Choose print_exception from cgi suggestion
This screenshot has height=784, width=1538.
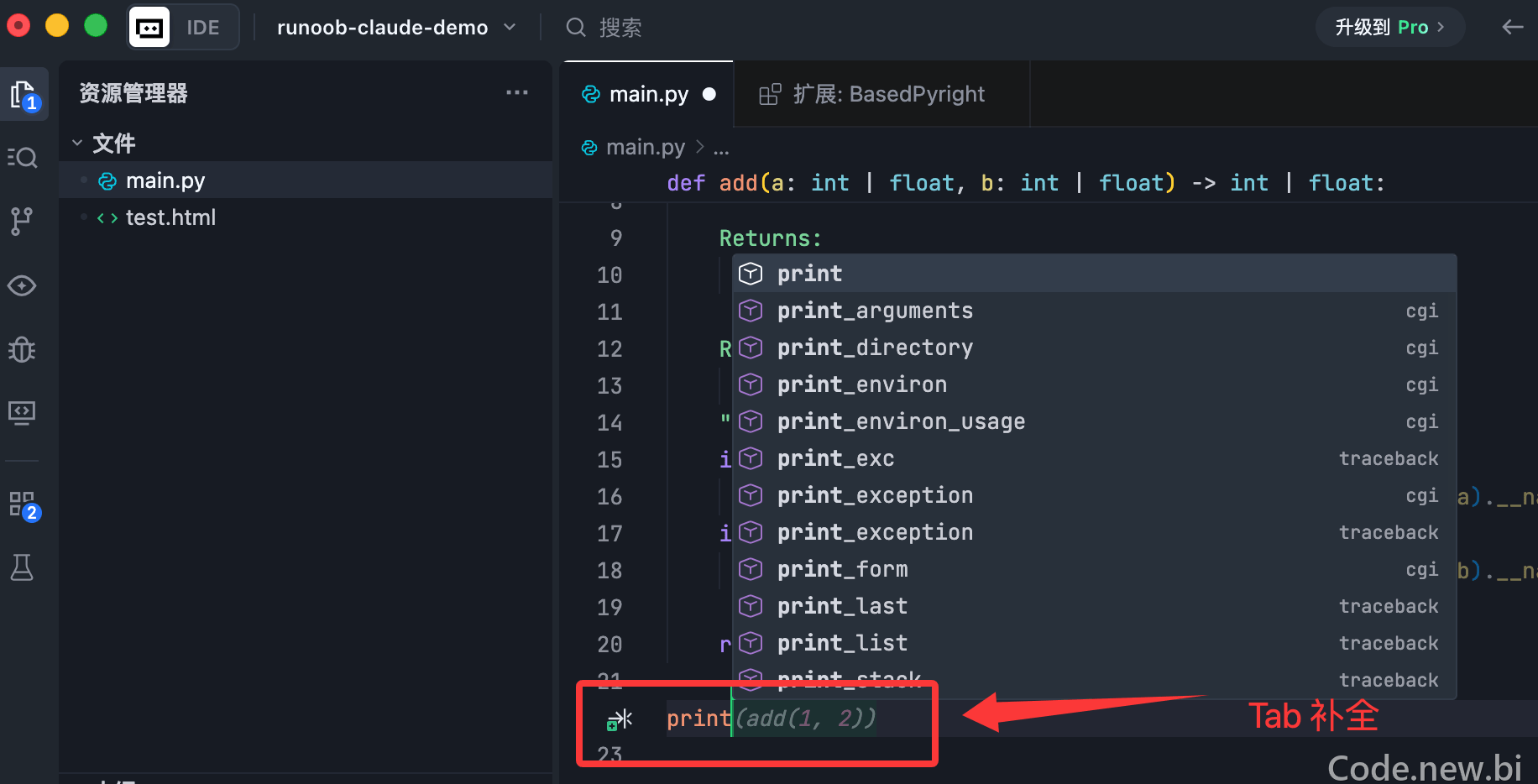pos(1095,495)
